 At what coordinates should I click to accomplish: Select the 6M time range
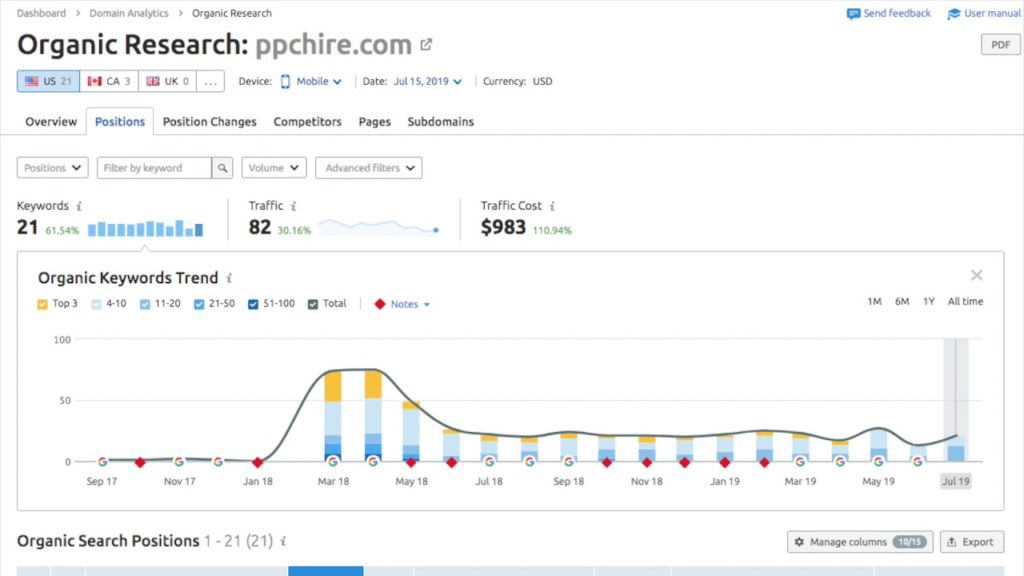point(902,301)
